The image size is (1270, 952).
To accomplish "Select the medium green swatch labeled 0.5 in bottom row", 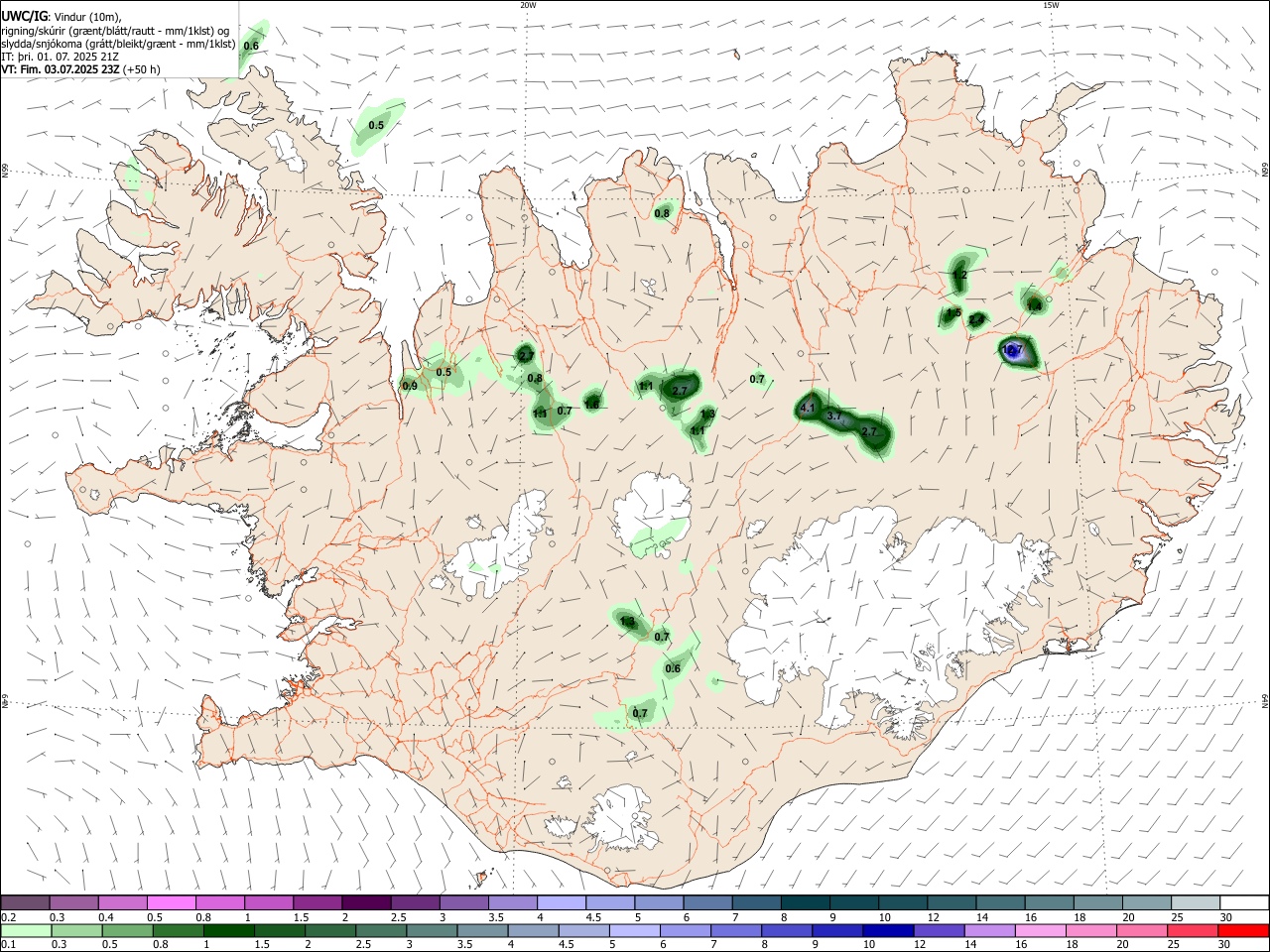I will pos(127,931).
